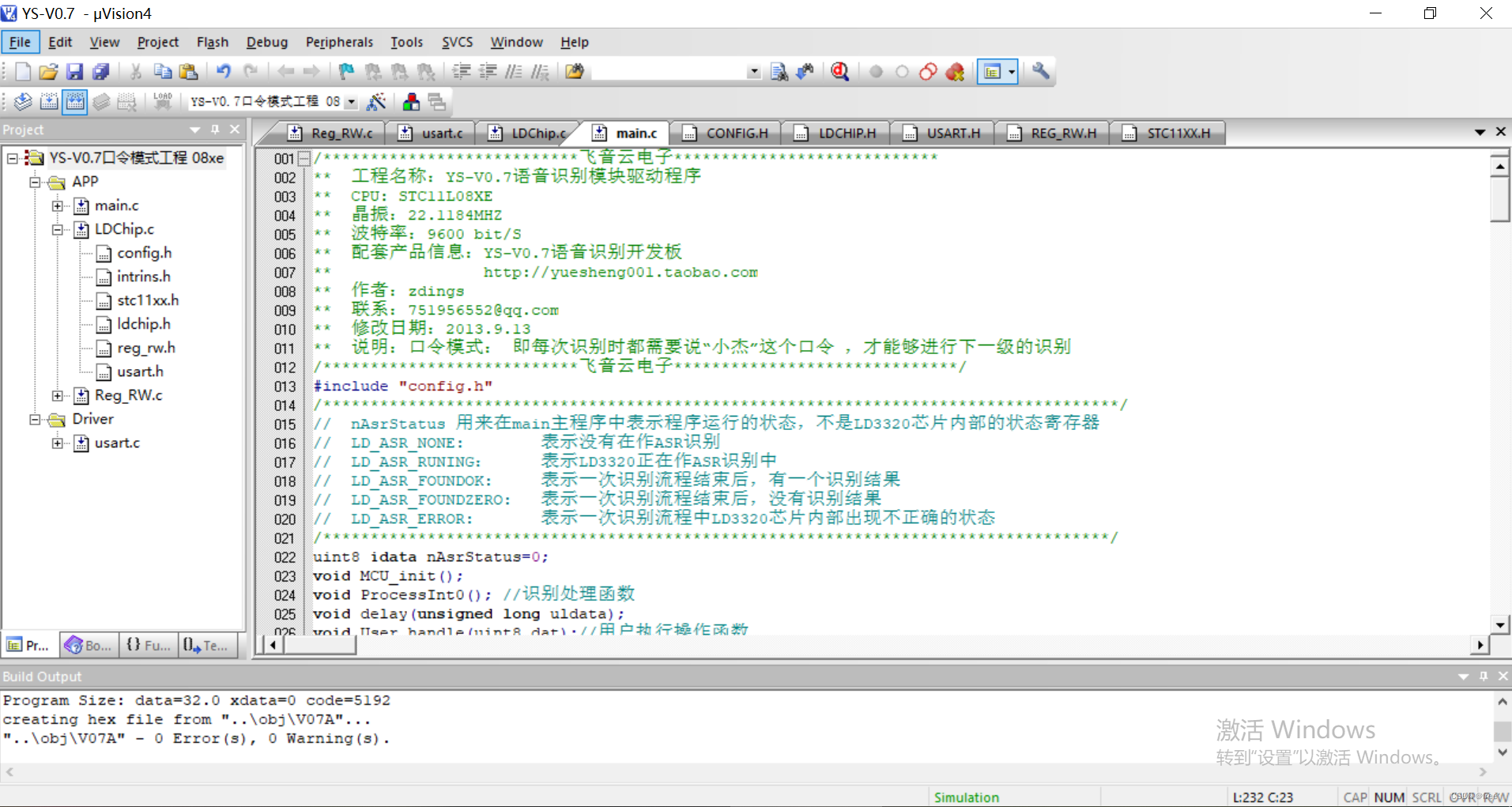
Task: Open the Peripherals menu
Action: tap(339, 42)
